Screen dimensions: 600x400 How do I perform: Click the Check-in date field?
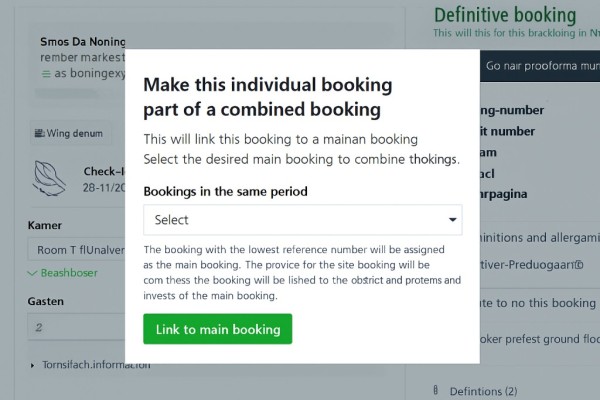105,188
